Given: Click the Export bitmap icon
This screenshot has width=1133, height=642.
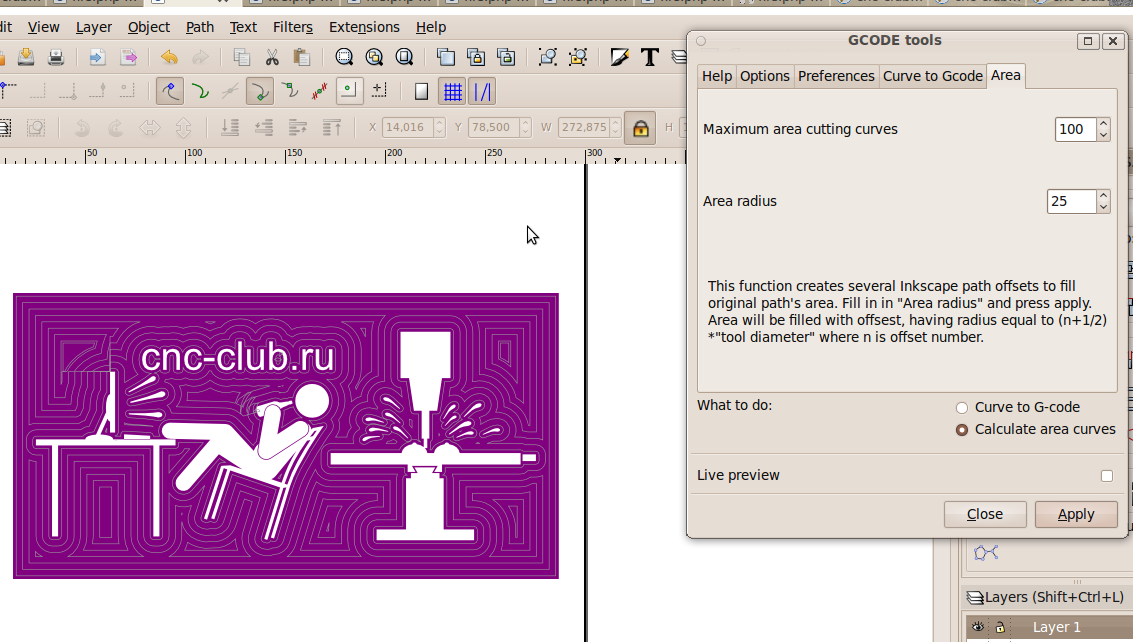Looking at the screenshot, I should 128,57.
